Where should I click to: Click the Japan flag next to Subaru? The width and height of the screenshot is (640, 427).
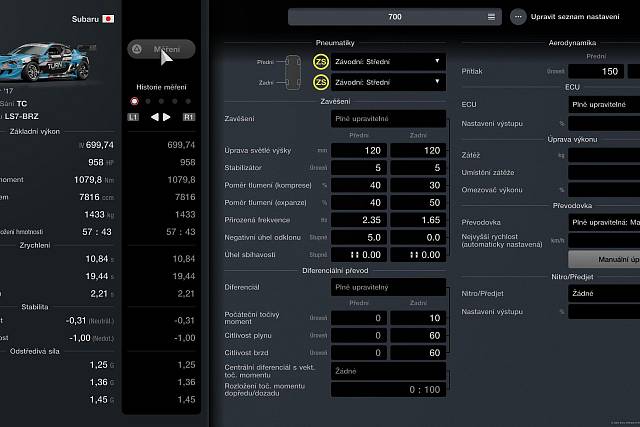pyautogui.click(x=109, y=18)
